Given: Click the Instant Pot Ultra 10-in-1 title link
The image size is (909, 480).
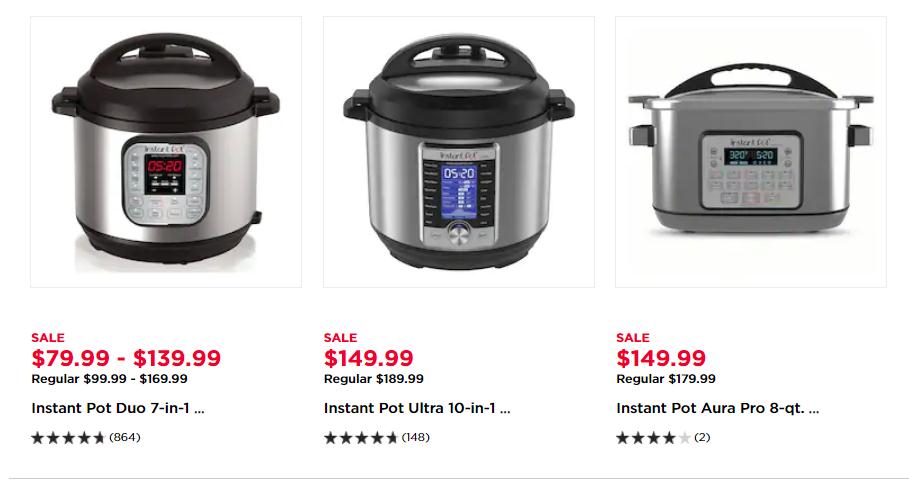Looking at the screenshot, I should pos(417,408).
